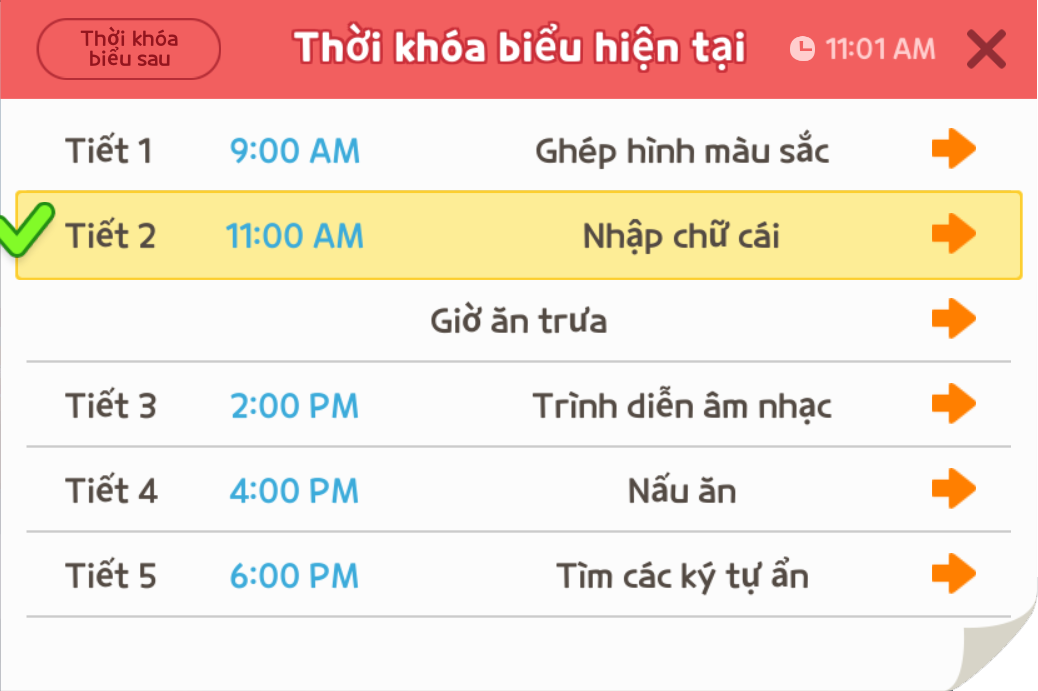Click the 4:00 PM time for Tiết 4
Screen dimensions: 1038x691
click(294, 491)
